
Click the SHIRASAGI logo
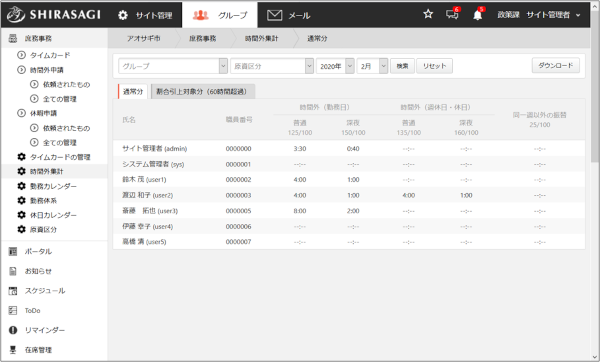click(x=54, y=15)
